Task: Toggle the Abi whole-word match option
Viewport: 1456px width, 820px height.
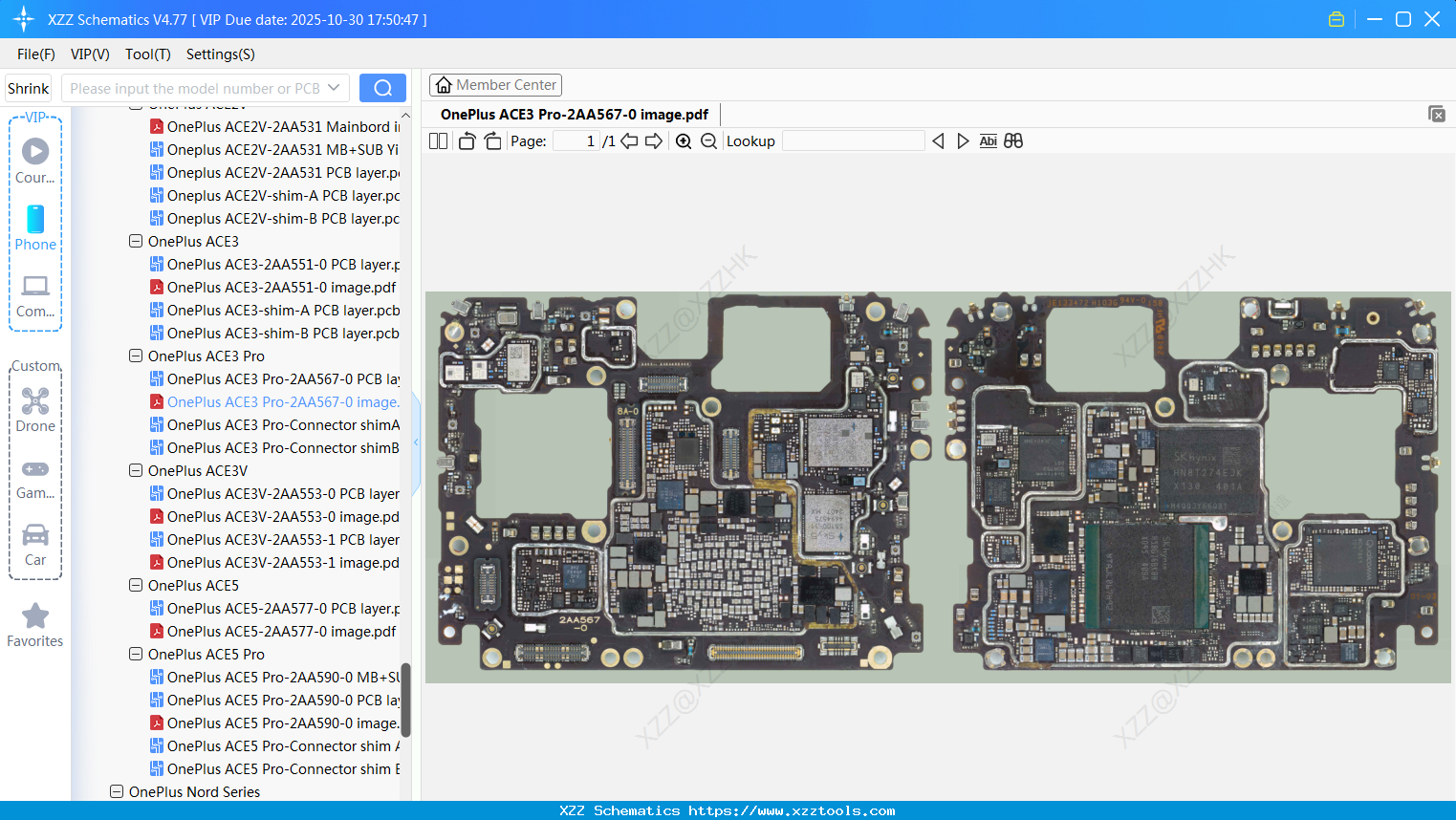Action: [988, 141]
